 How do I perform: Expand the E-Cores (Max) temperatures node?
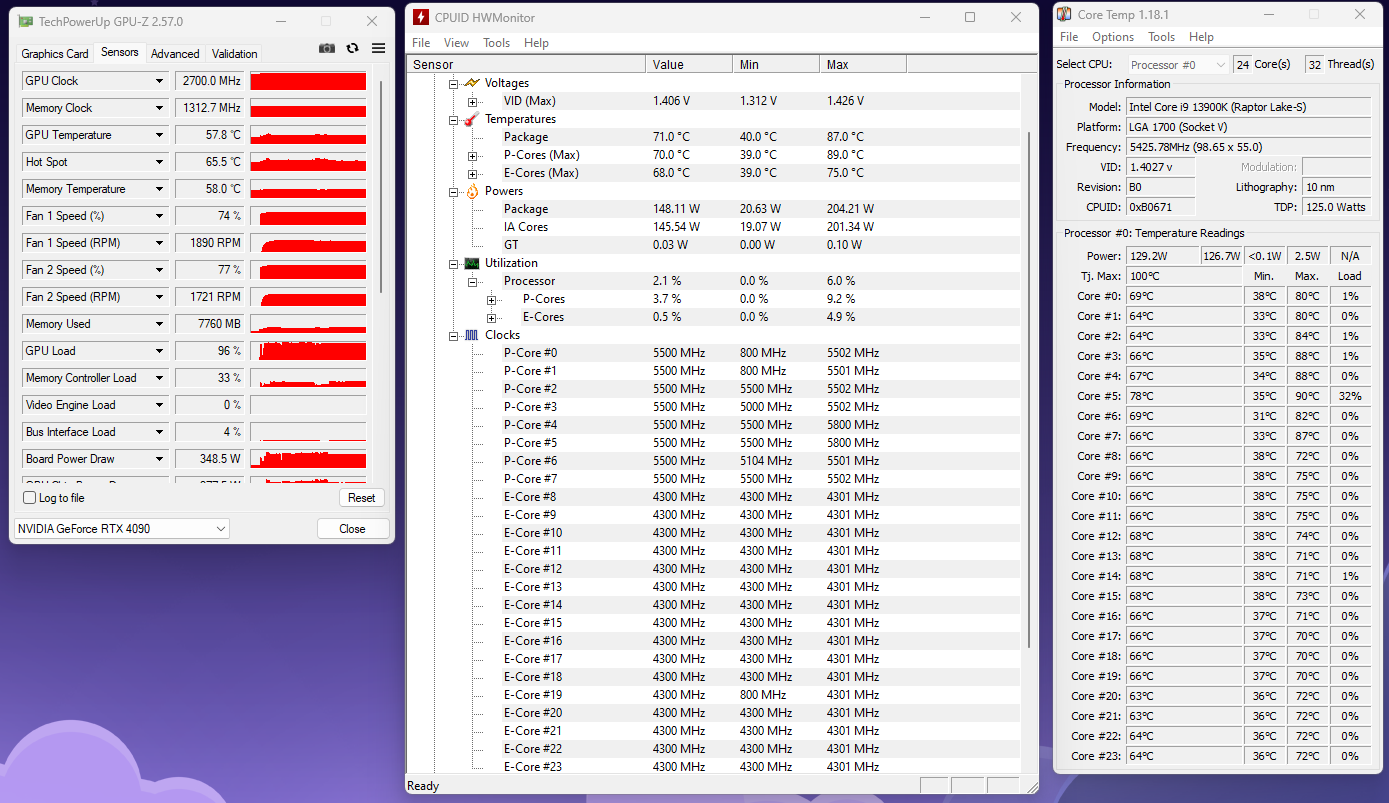click(x=472, y=173)
